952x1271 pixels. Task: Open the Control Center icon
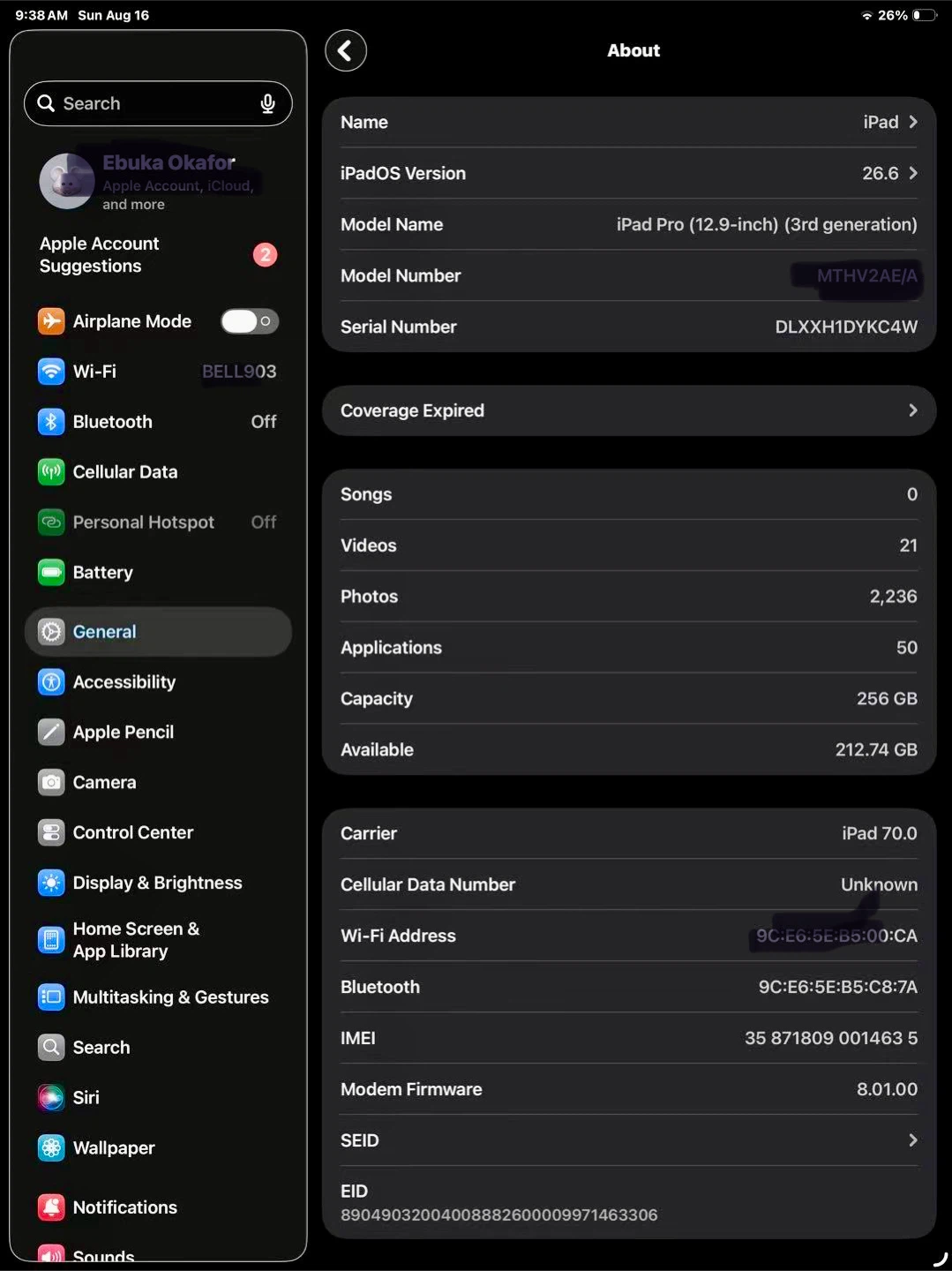pos(51,832)
